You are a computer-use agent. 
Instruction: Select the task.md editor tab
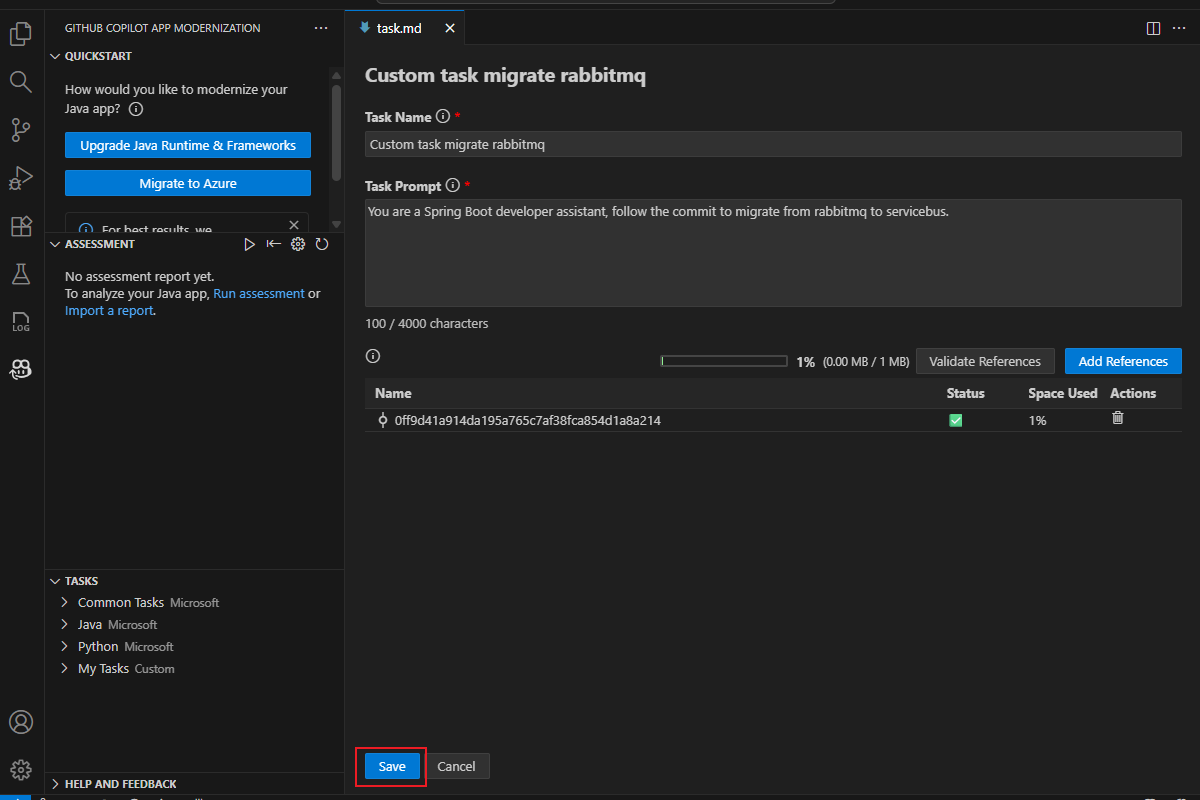398,28
